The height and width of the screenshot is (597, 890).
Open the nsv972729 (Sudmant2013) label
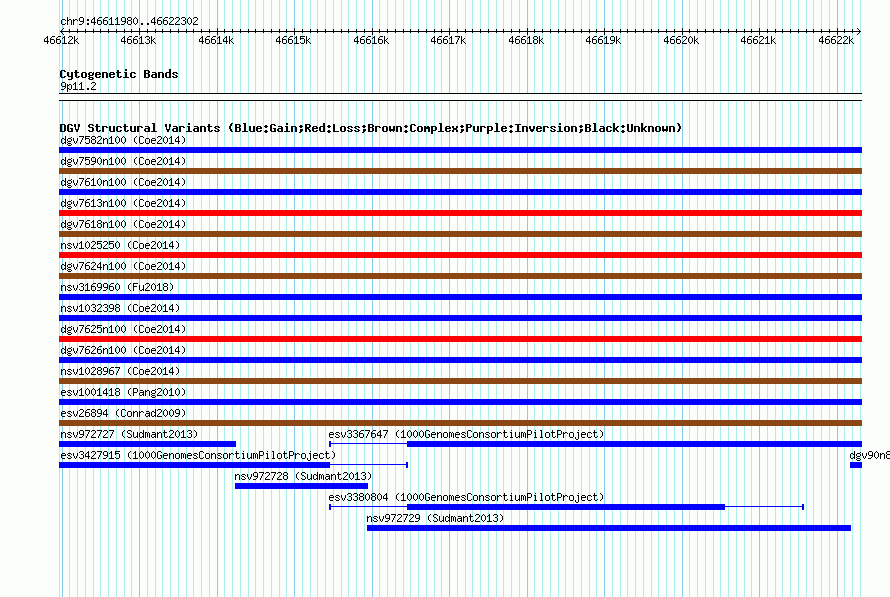[435, 518]
